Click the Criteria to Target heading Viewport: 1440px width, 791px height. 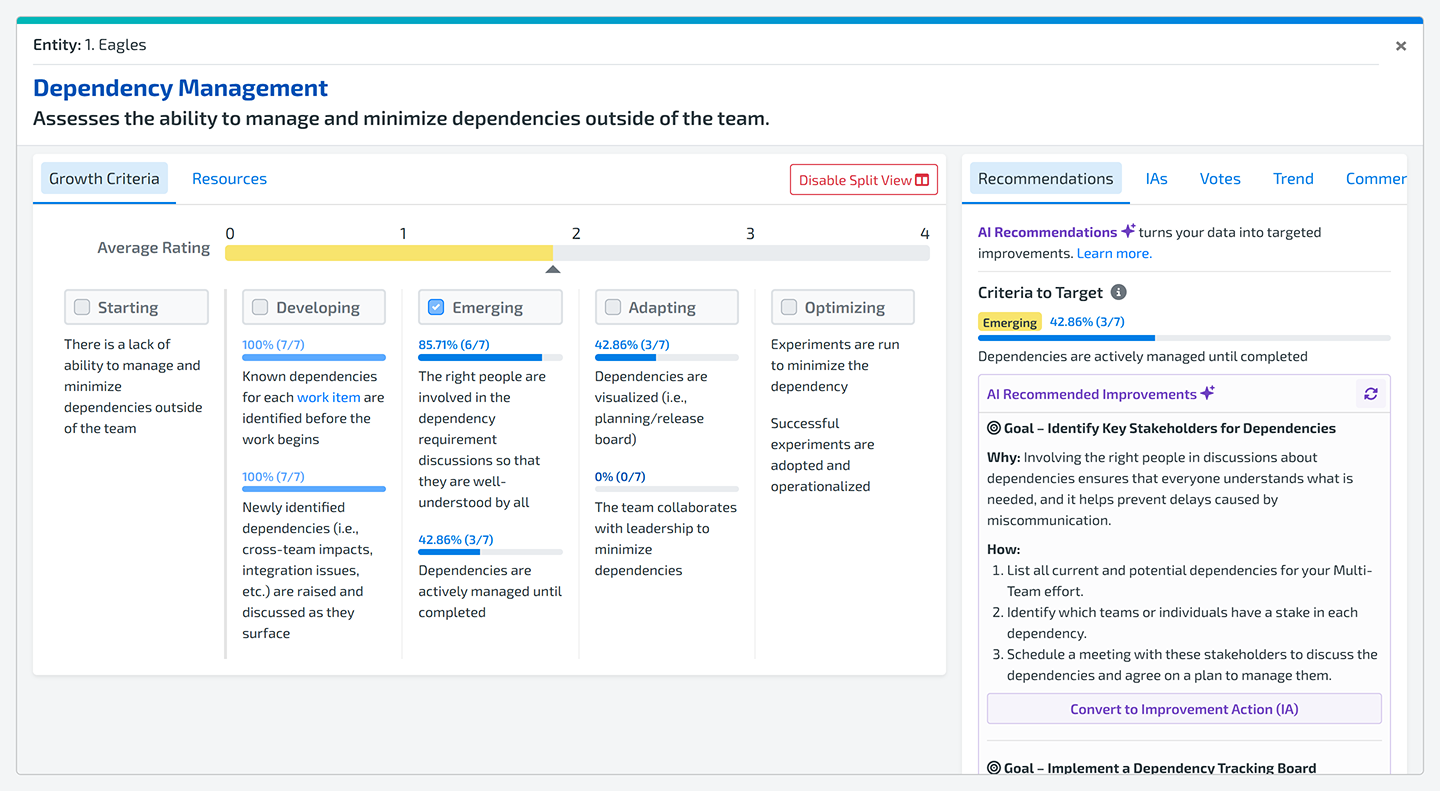[1040, 293]
